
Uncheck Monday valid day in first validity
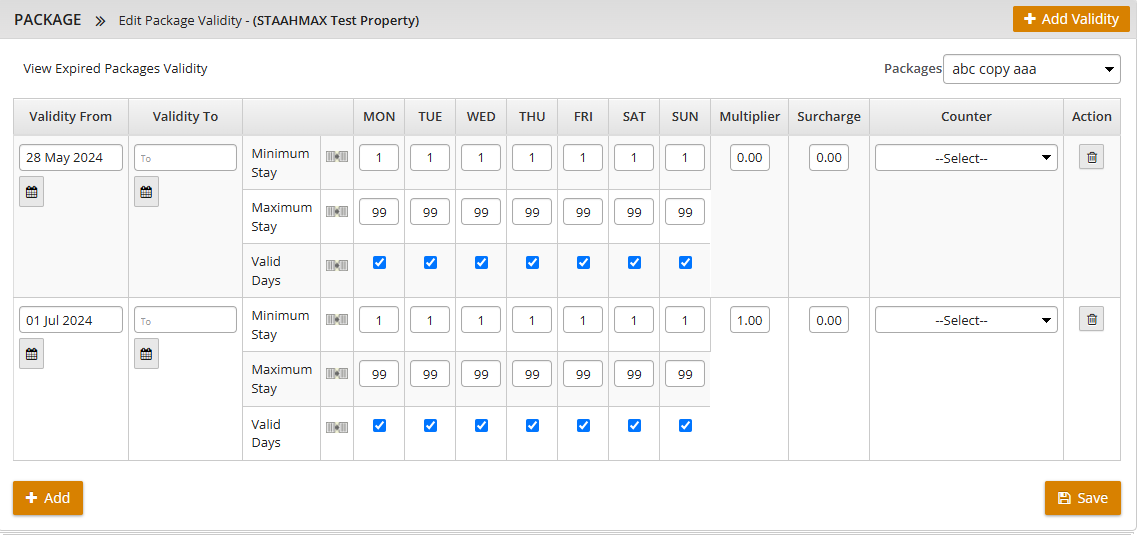pyautogui.click(x=379, y=263)
